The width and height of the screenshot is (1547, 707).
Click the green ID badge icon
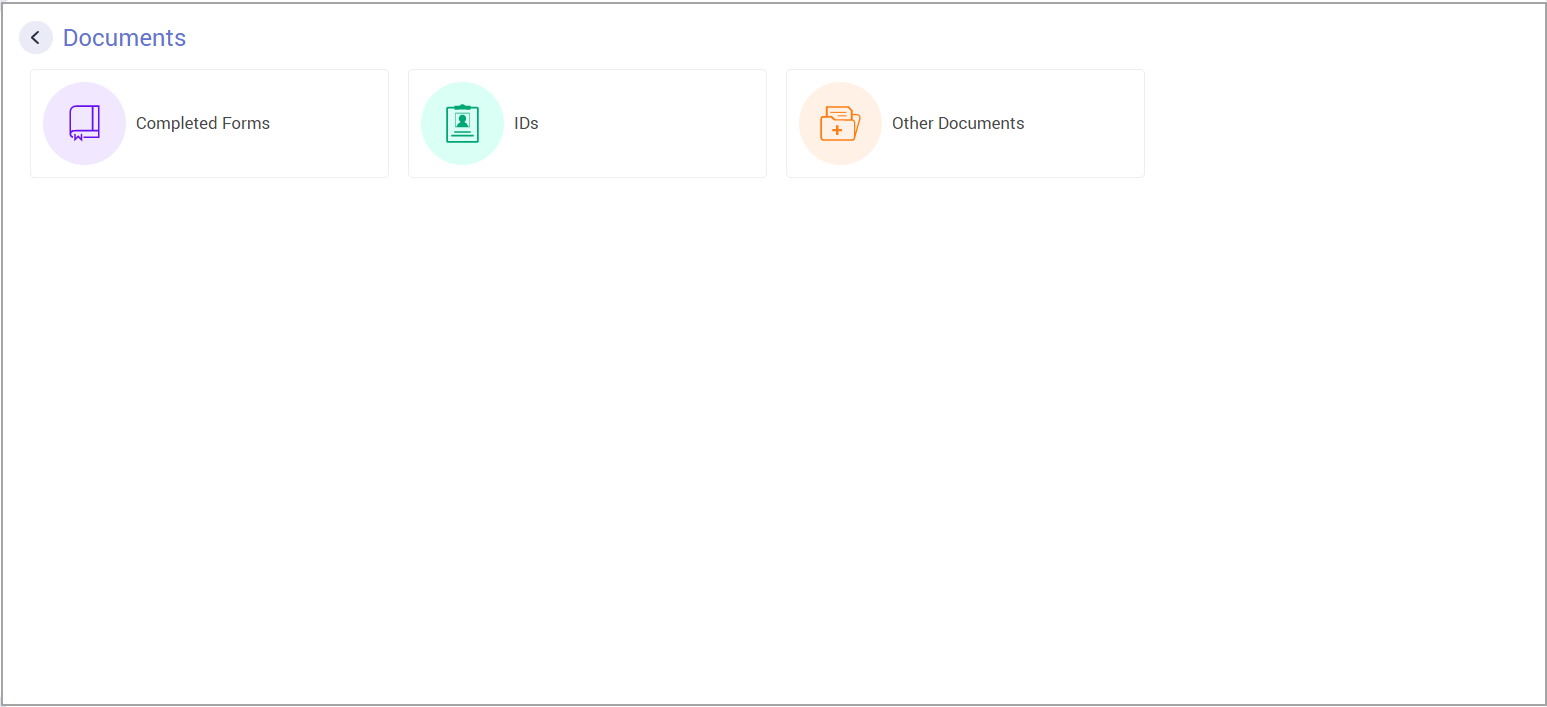pyautogui.click(x=462, y=123)
